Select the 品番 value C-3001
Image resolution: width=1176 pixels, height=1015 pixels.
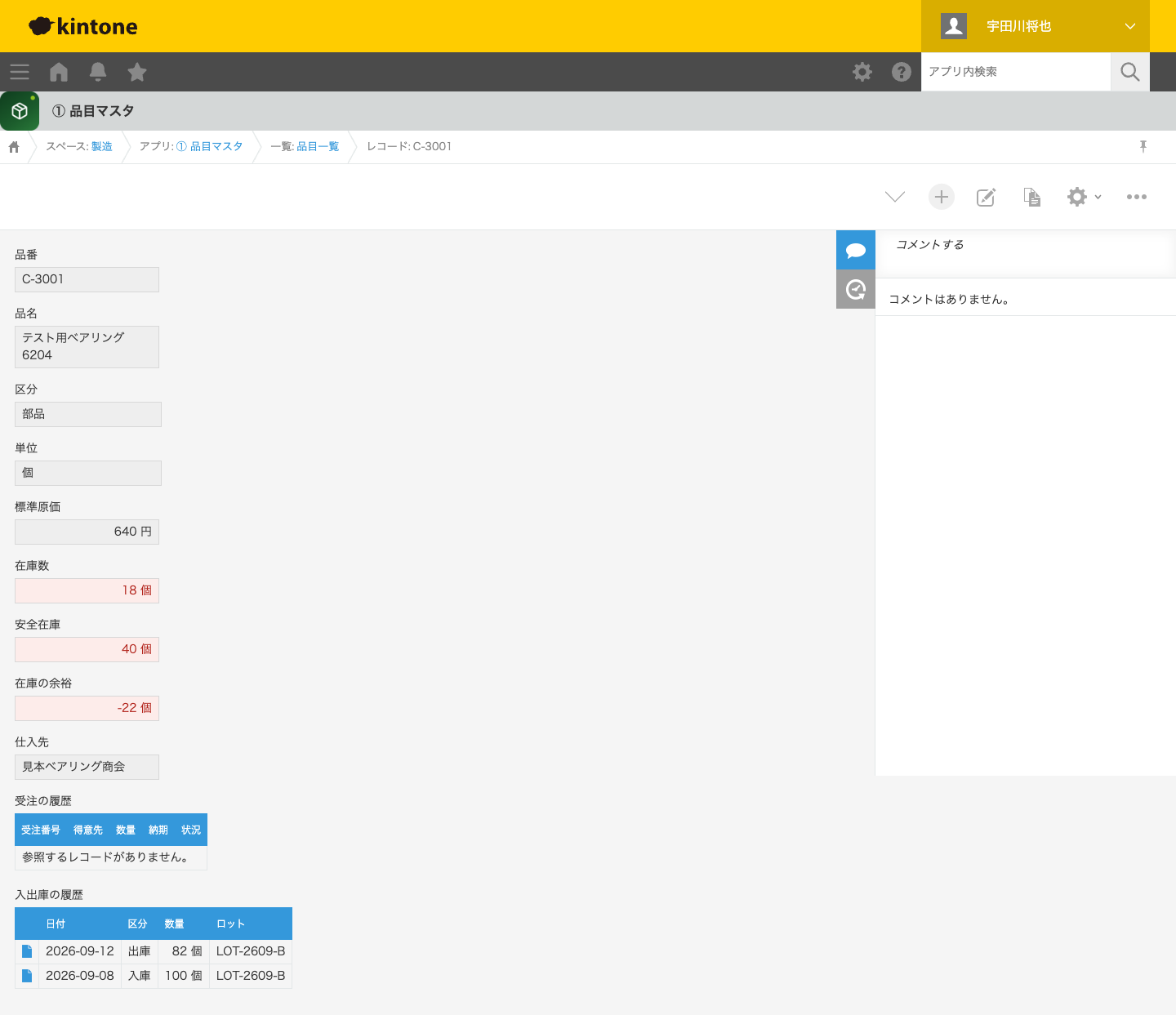[87, 279]
